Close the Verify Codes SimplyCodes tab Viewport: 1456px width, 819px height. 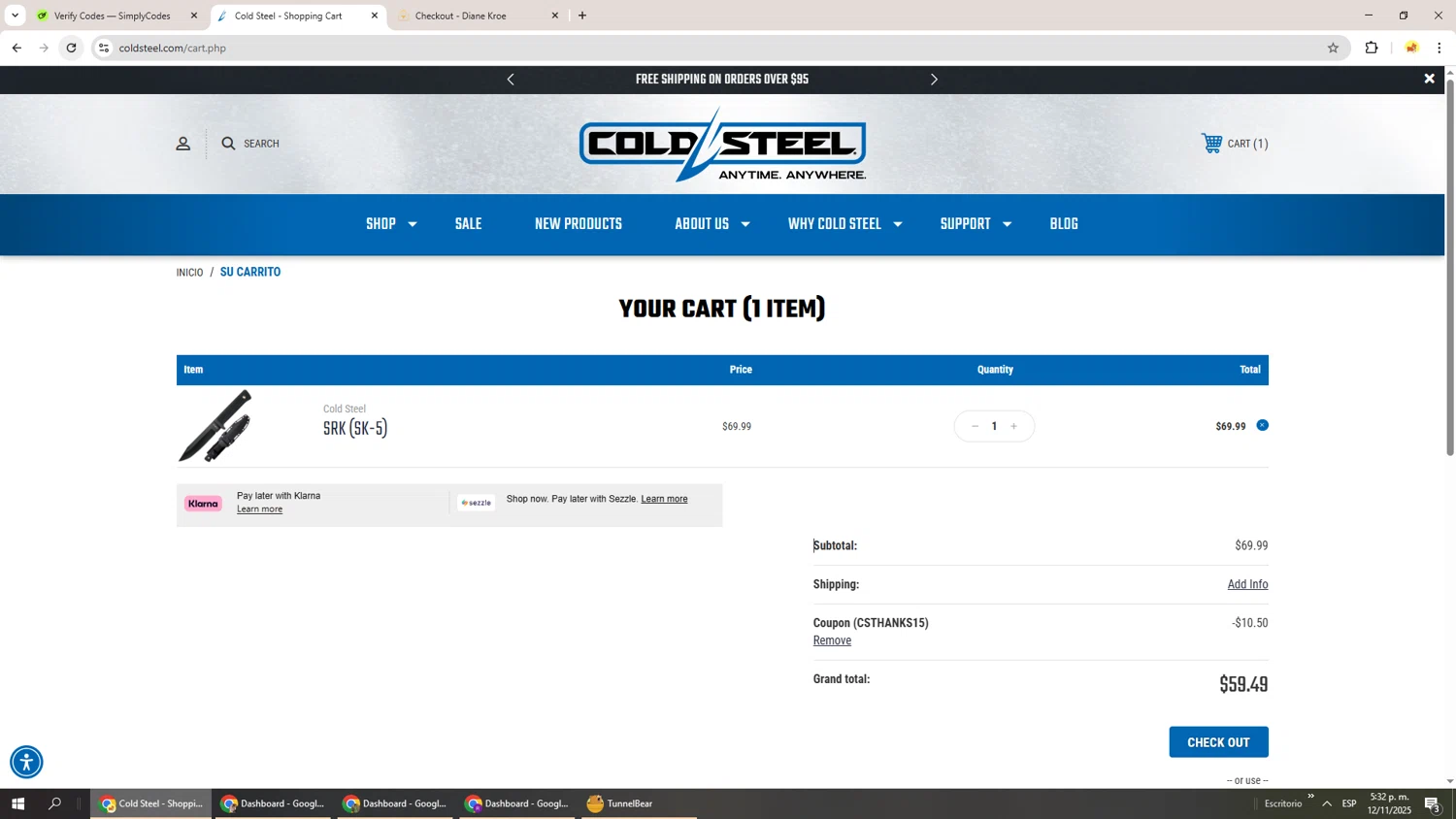pos(194,16)
